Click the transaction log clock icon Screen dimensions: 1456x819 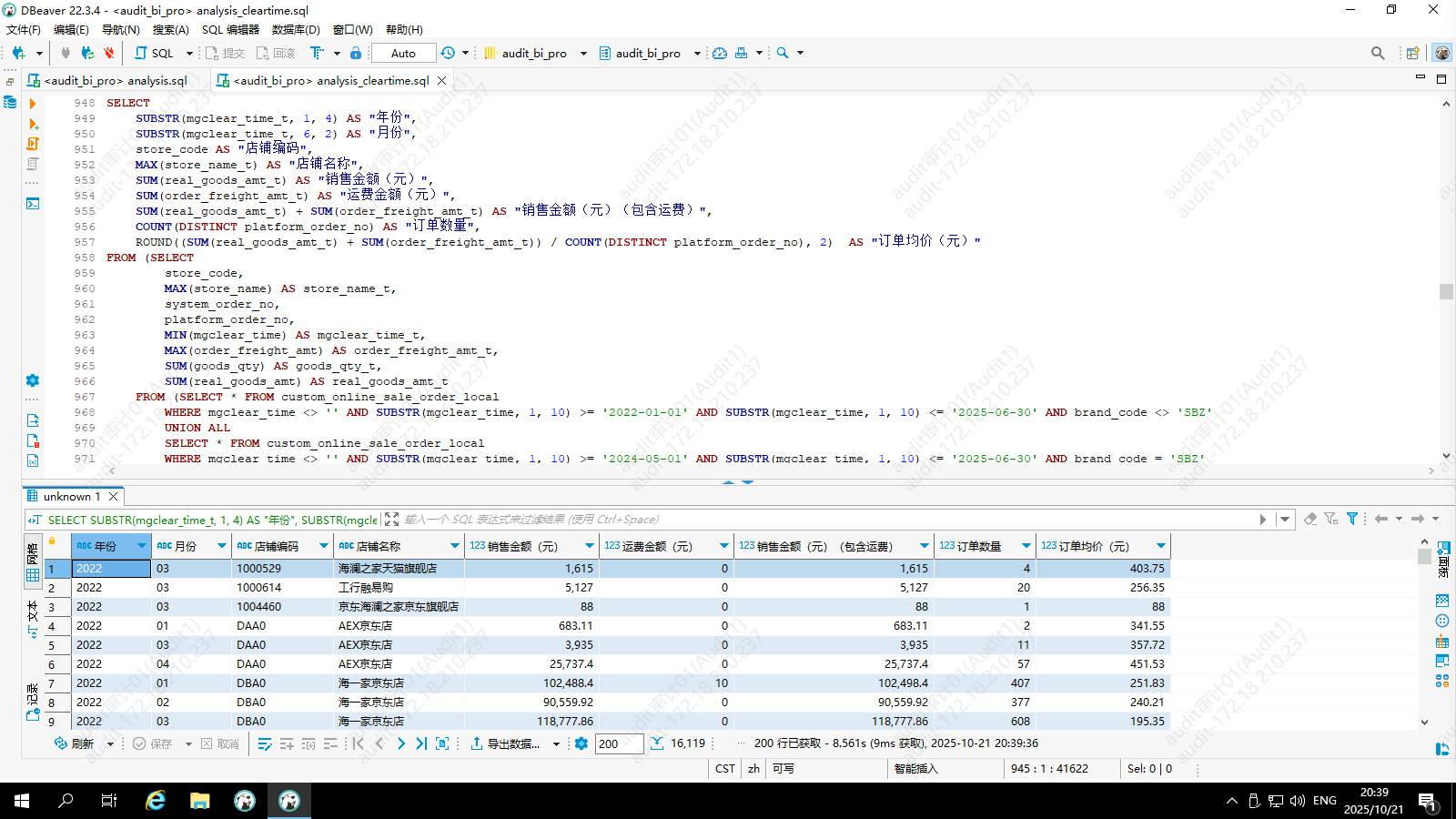pyautogui.click(x=448, y=53)
